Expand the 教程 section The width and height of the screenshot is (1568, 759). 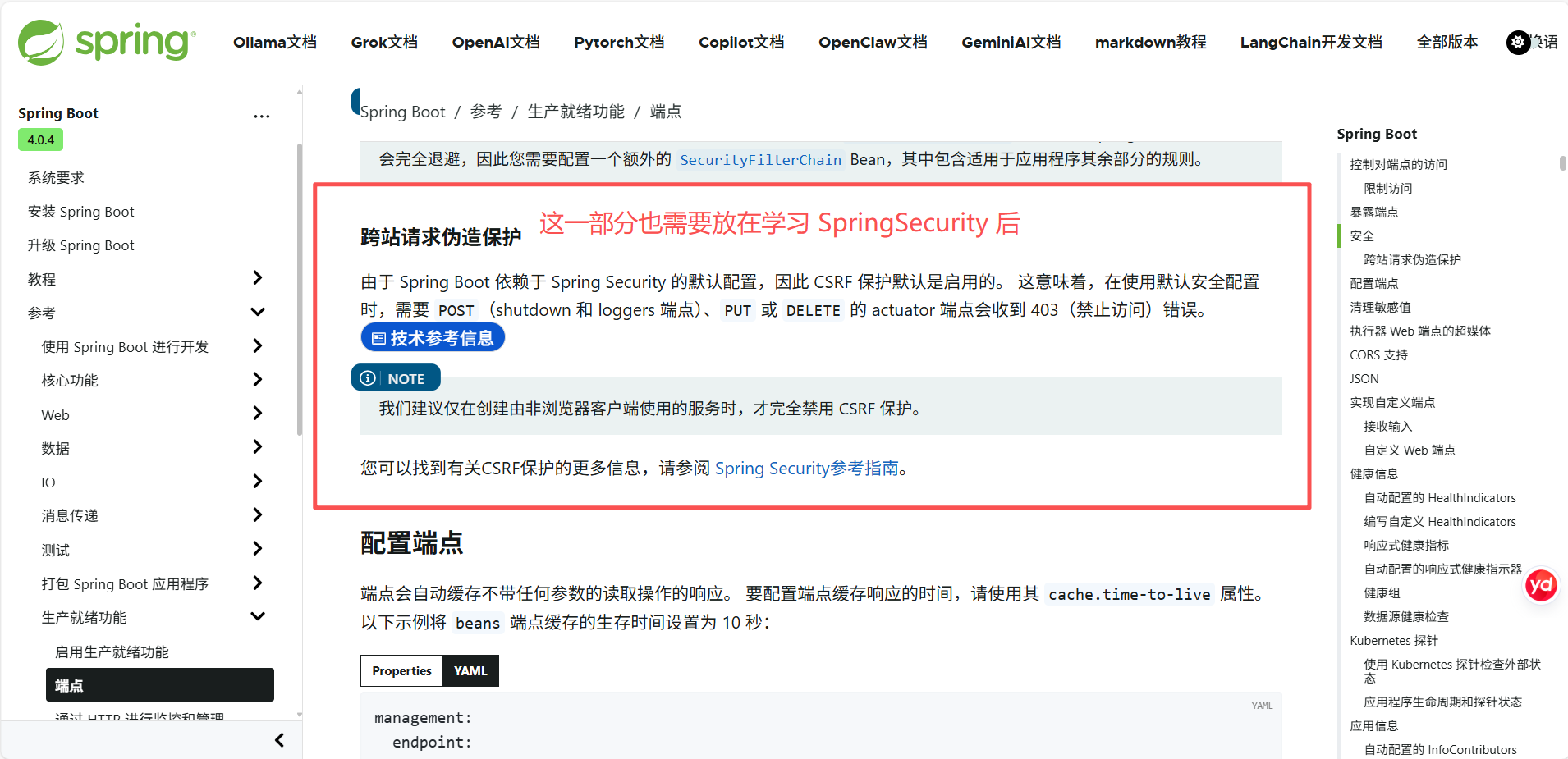pyautogui.click(x=258, y=278)
